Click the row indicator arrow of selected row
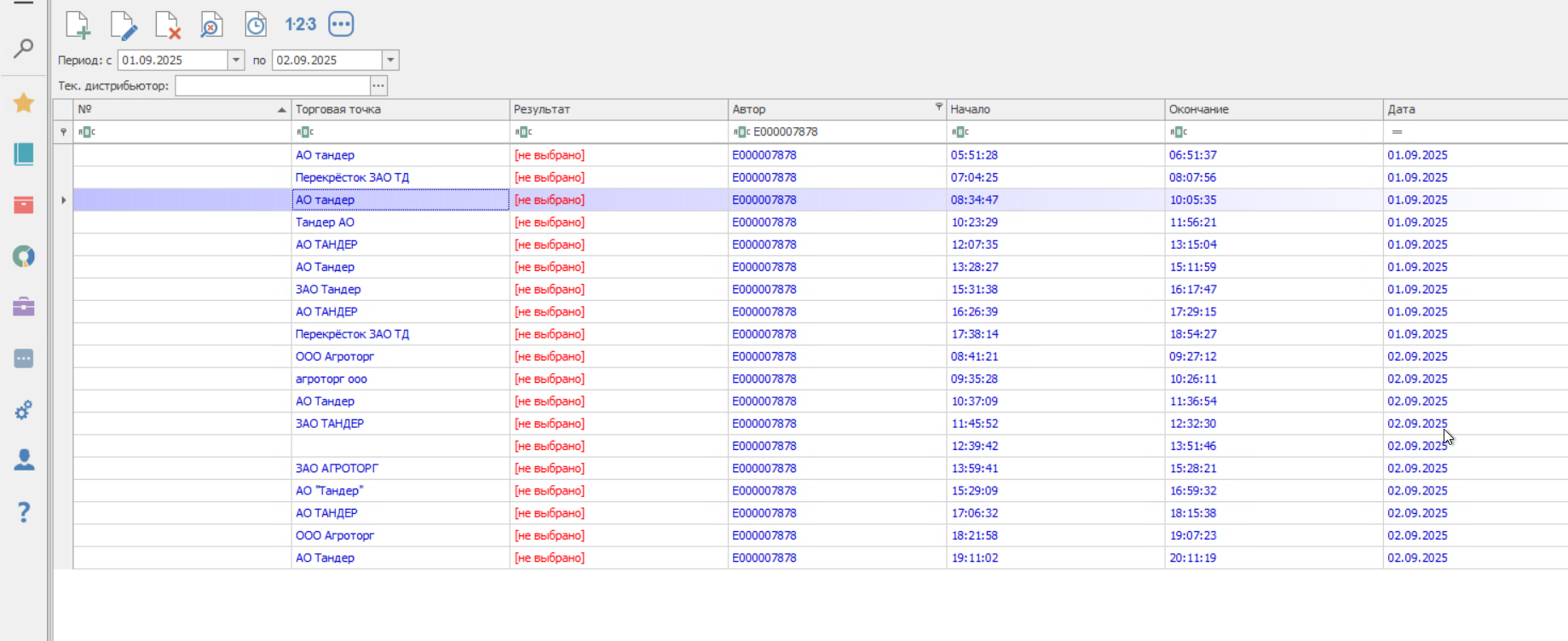This screenshot has width=1568, height=641. tap(63, 200)
